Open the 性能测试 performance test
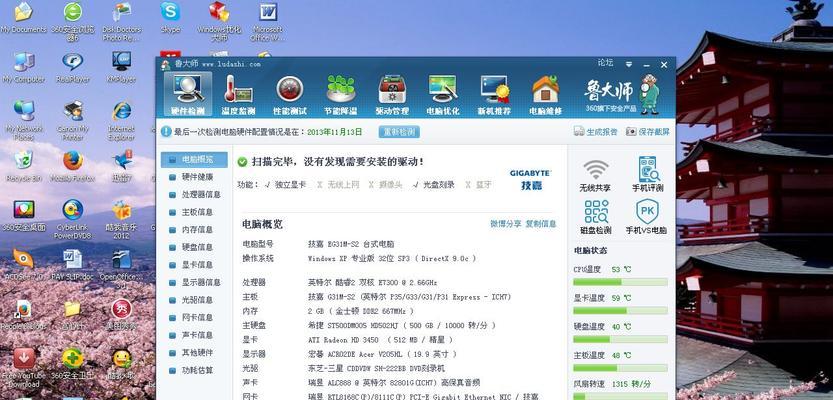The image size is (833, 400). click(290, 95)
